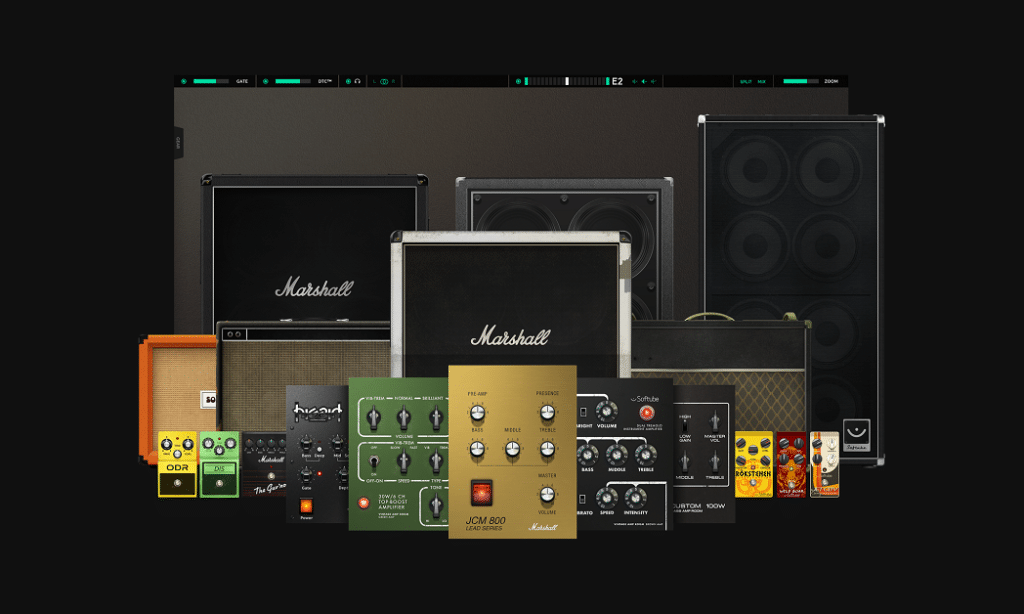Flip the green amp OFF-ON toggle switch
Viewport: 1024px width, 614px height.
(x=374, y=462)
